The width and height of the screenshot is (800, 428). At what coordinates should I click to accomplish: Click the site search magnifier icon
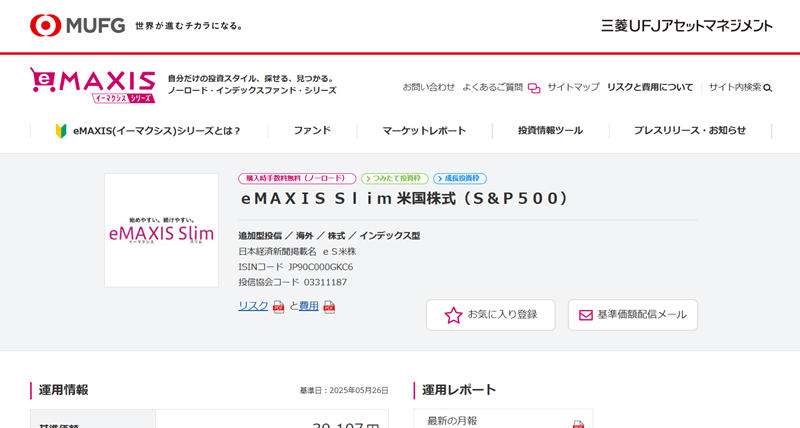pyautogui.click(x=767, y=88)
